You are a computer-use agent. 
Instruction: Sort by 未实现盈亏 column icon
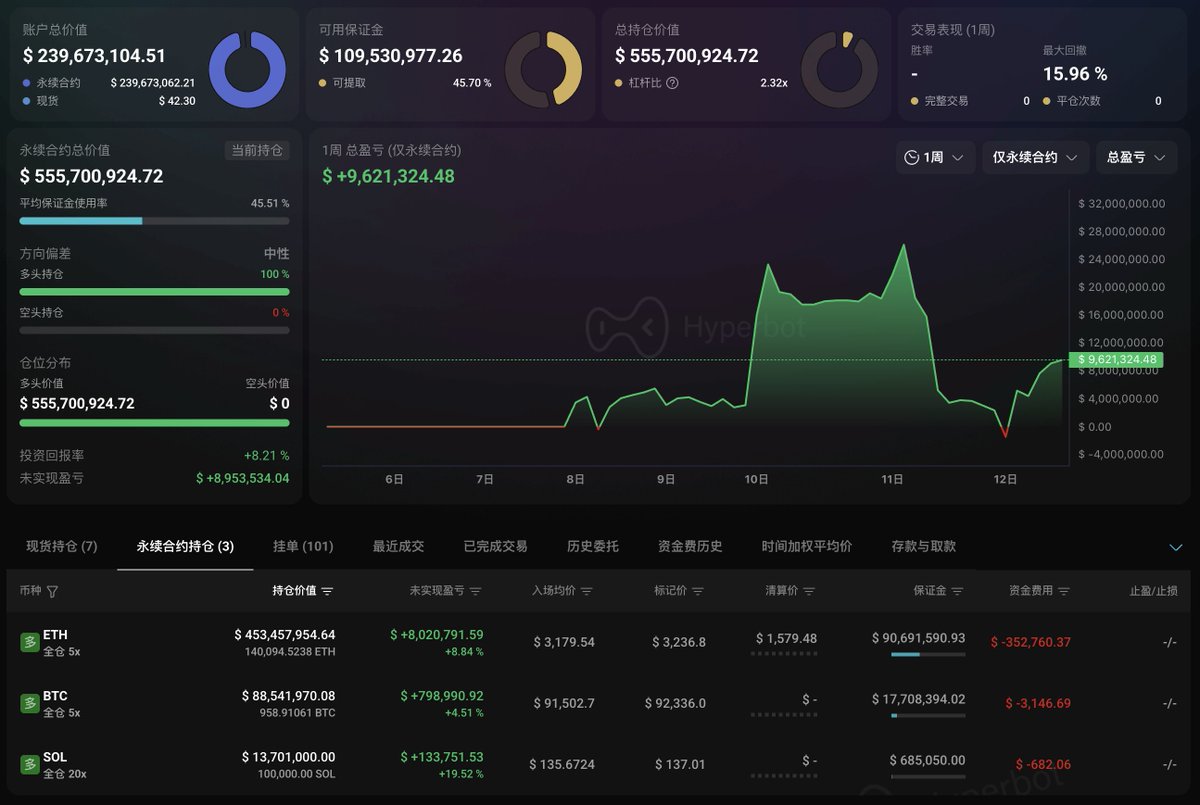click(475, 591)
